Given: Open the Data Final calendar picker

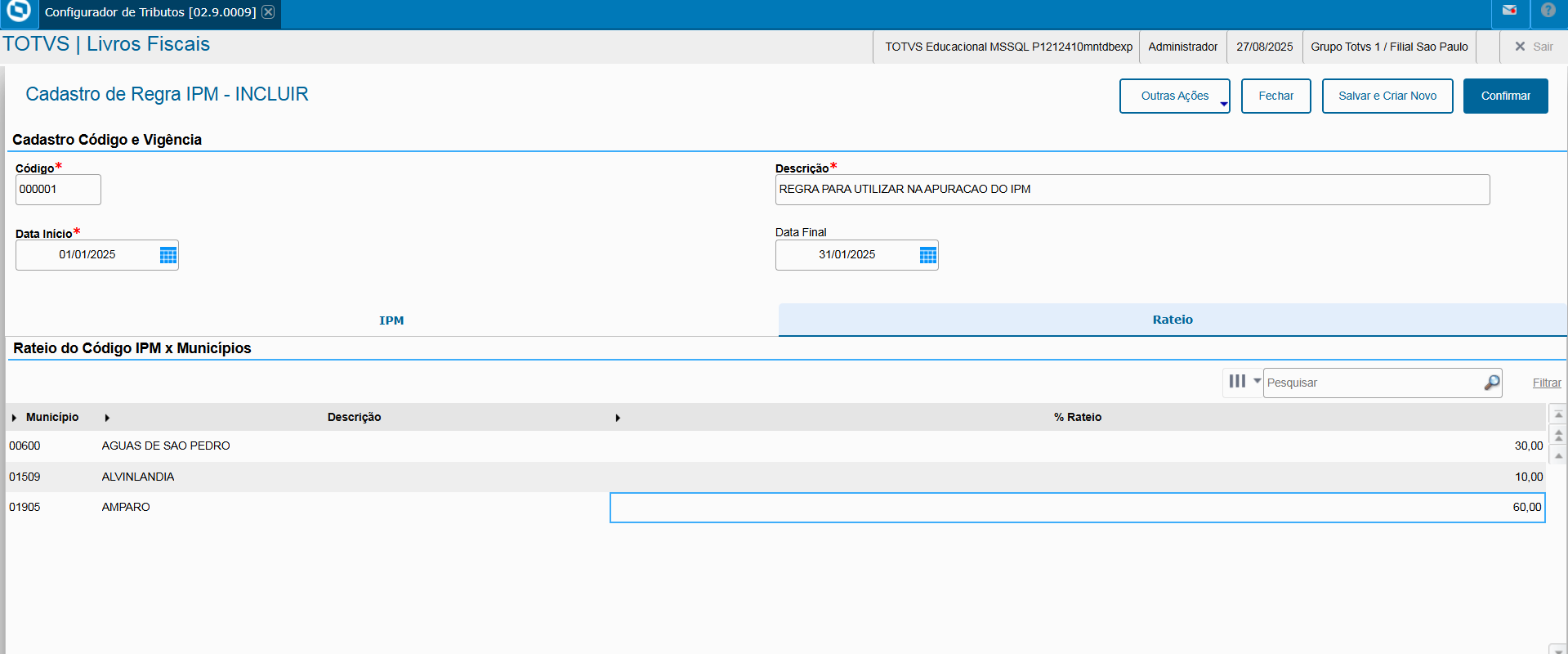Looking at the screenshot, I should (x=928, y=255).
